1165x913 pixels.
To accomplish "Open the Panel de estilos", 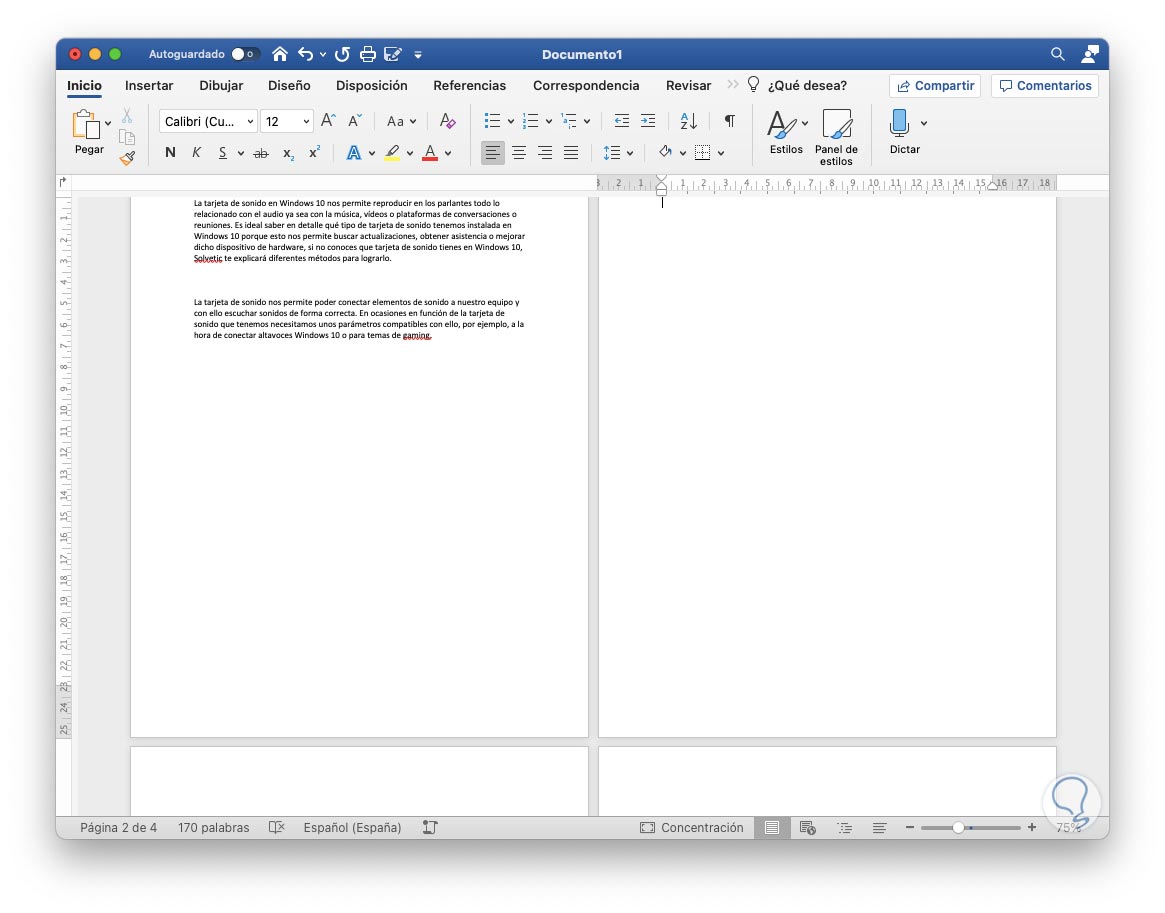I will [x=837, y=137].
